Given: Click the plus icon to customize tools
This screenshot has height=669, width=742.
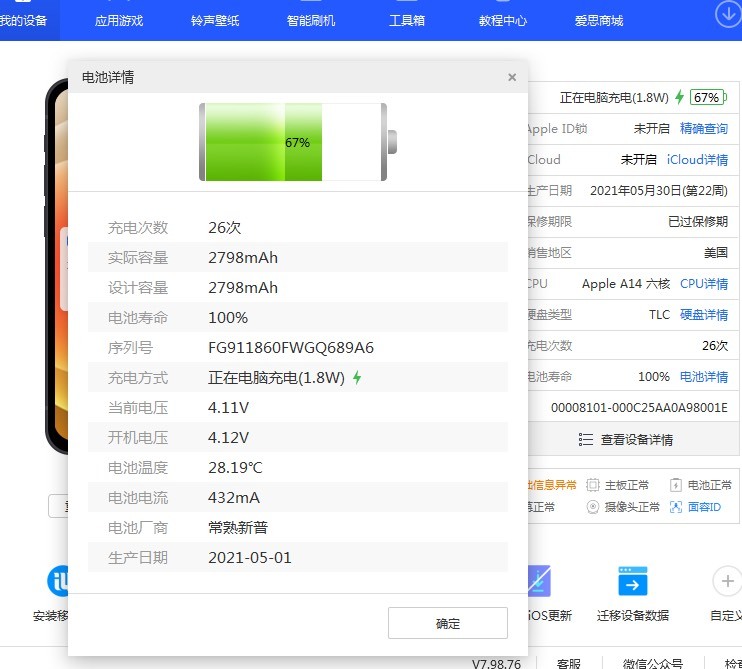Looking at the screenshot, I should [x=727, y=581].
